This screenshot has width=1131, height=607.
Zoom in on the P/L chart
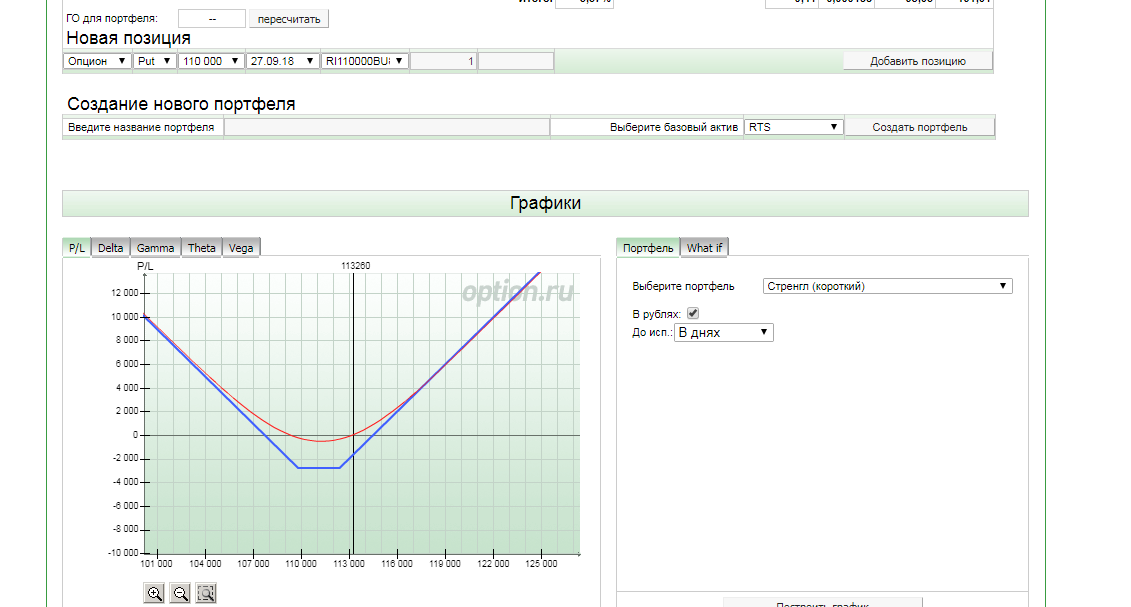coord(154,593)
